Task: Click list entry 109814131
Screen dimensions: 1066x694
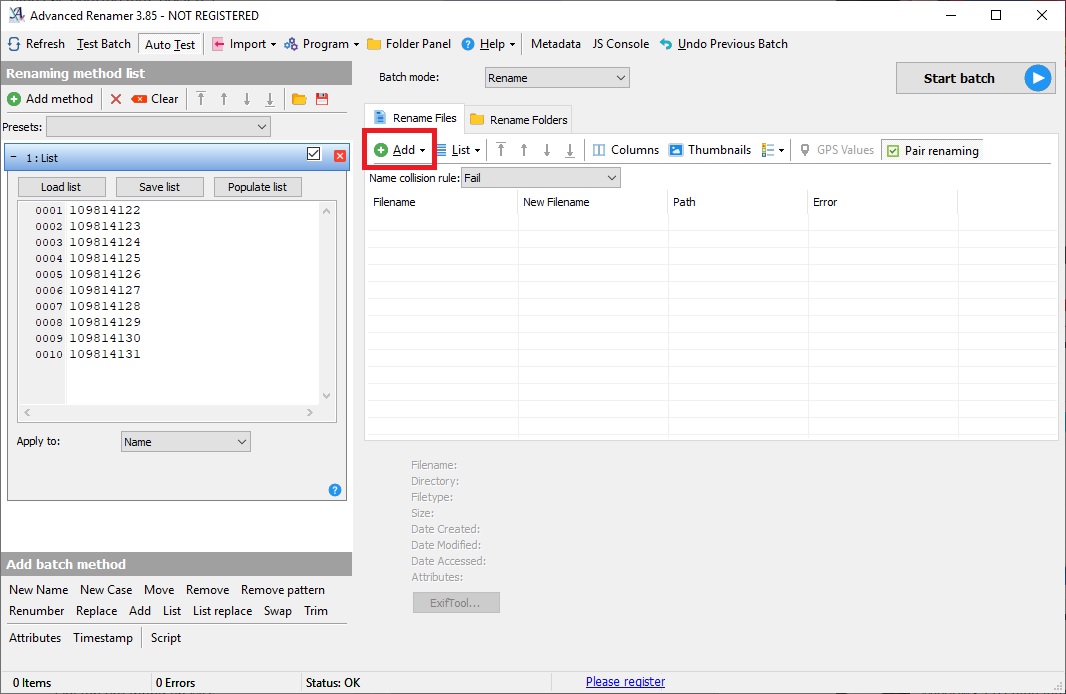Action: pos(105,354)
